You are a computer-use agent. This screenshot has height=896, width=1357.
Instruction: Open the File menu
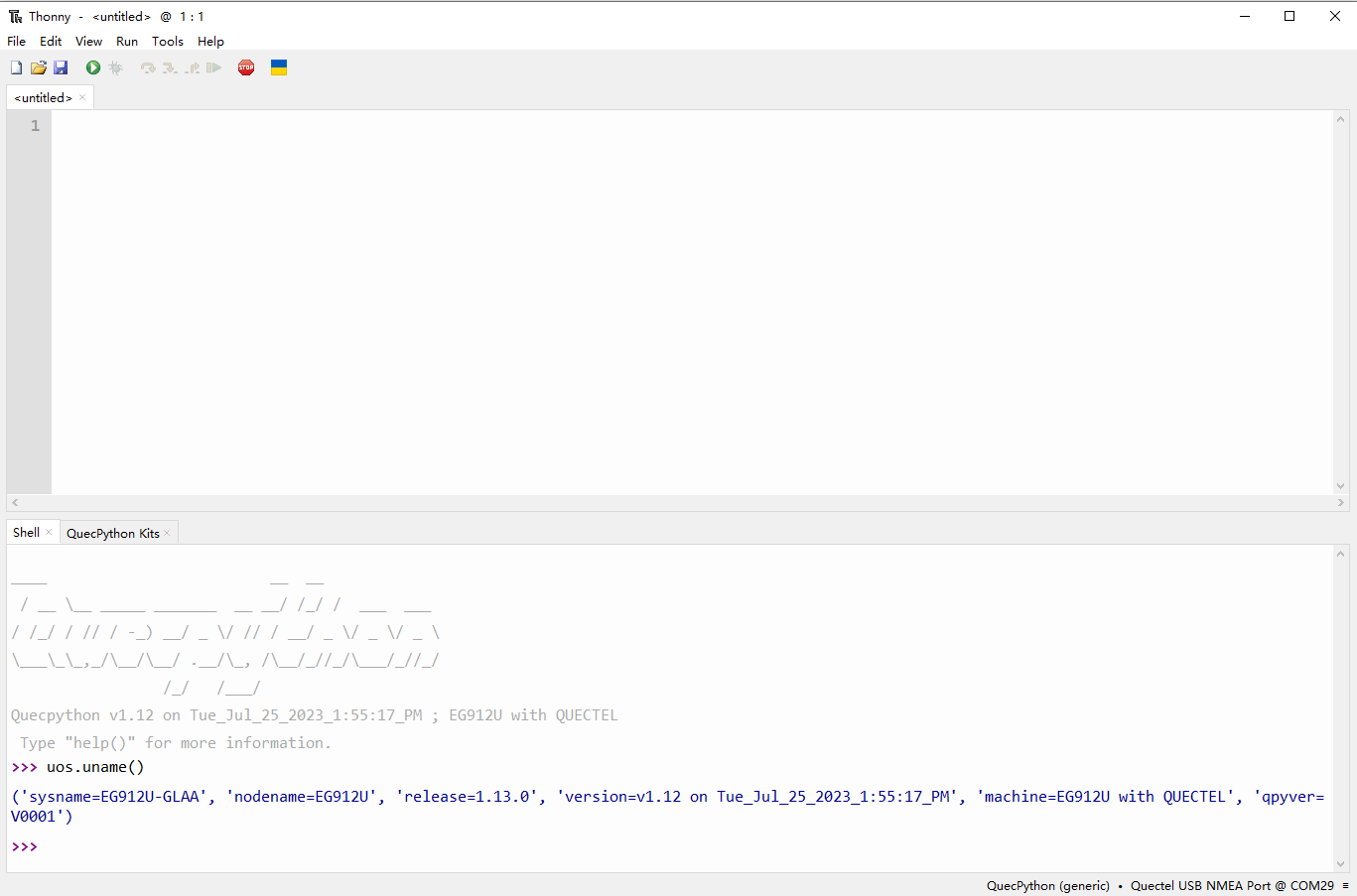coord(17,41)
